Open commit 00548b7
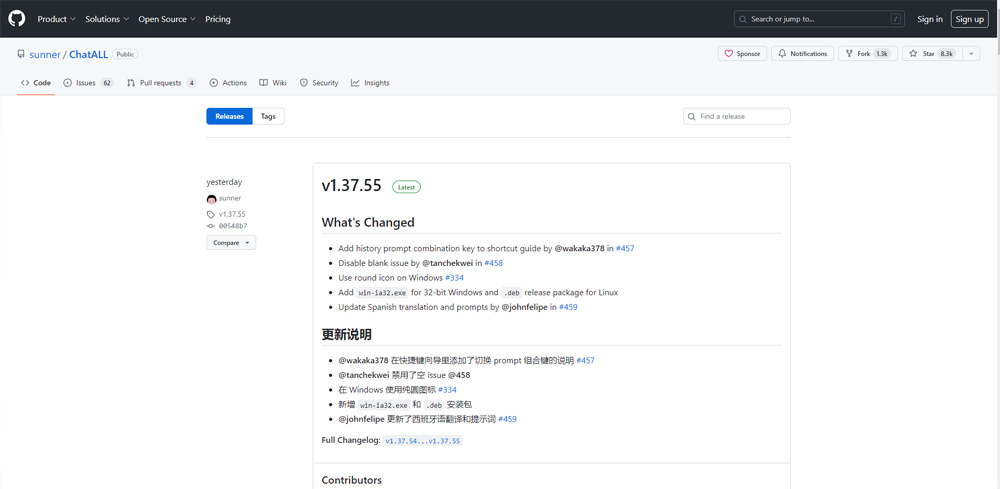This screenshot has height=489, width=1000. pos(232,226)
